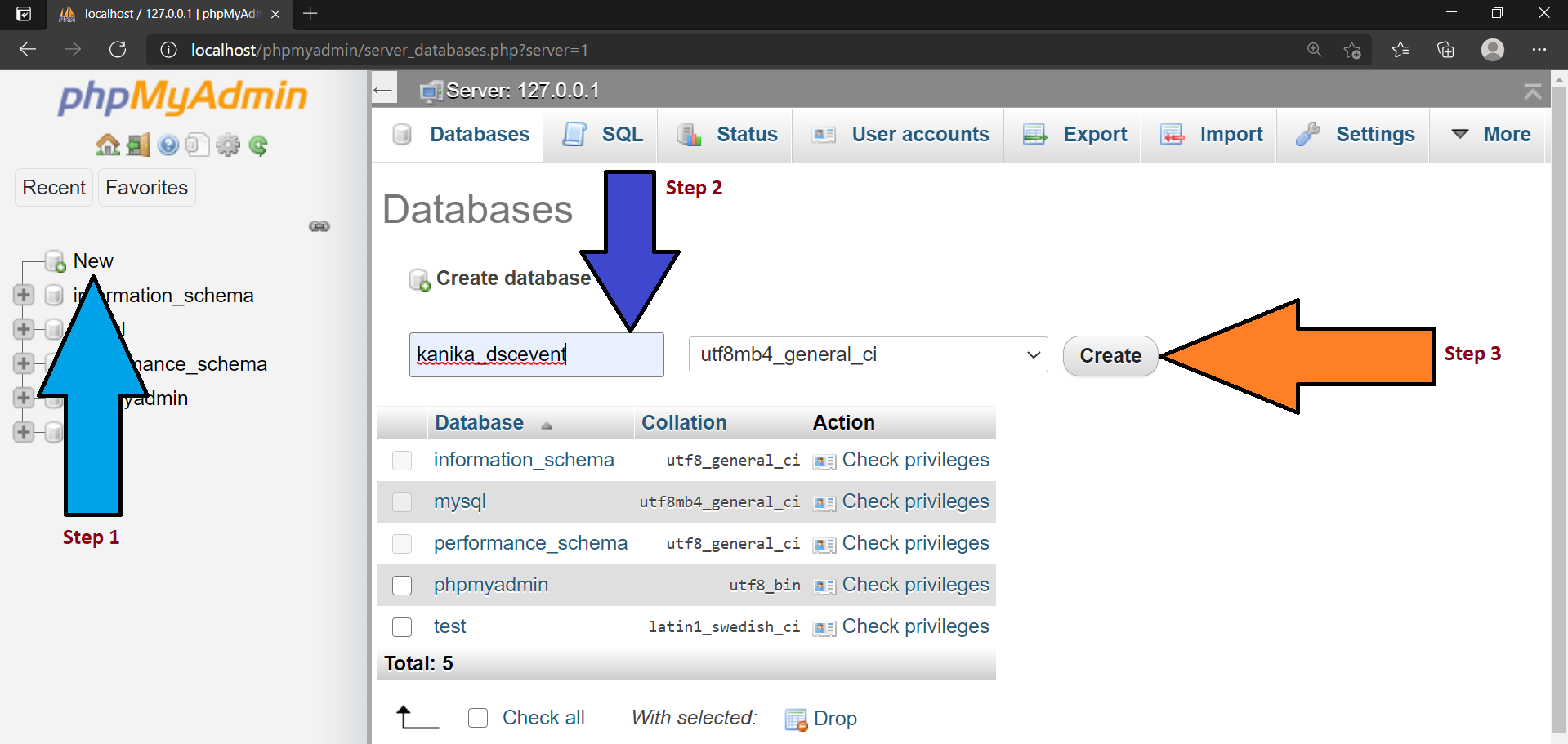Screen dimensions: 1568x744
Task: Click New in the navigation tree
Action: coord(93,261)
